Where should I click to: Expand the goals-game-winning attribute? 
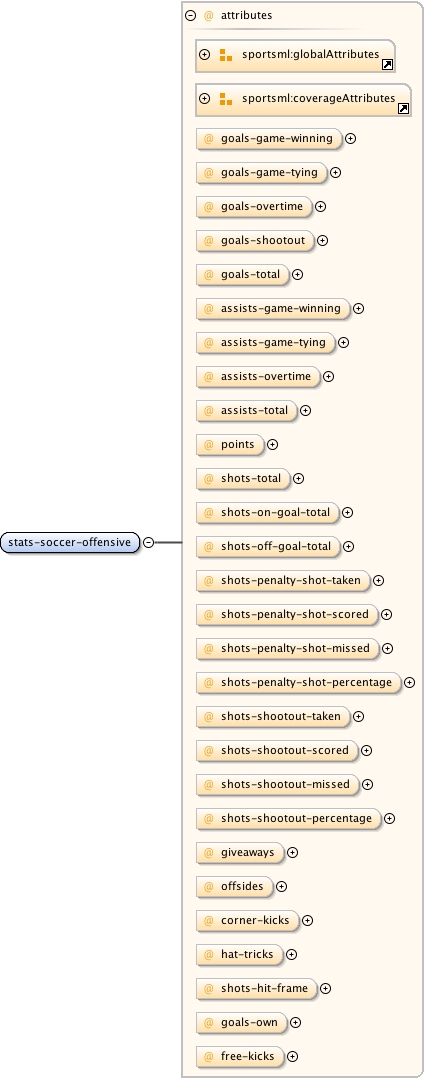tap(351, 138)
